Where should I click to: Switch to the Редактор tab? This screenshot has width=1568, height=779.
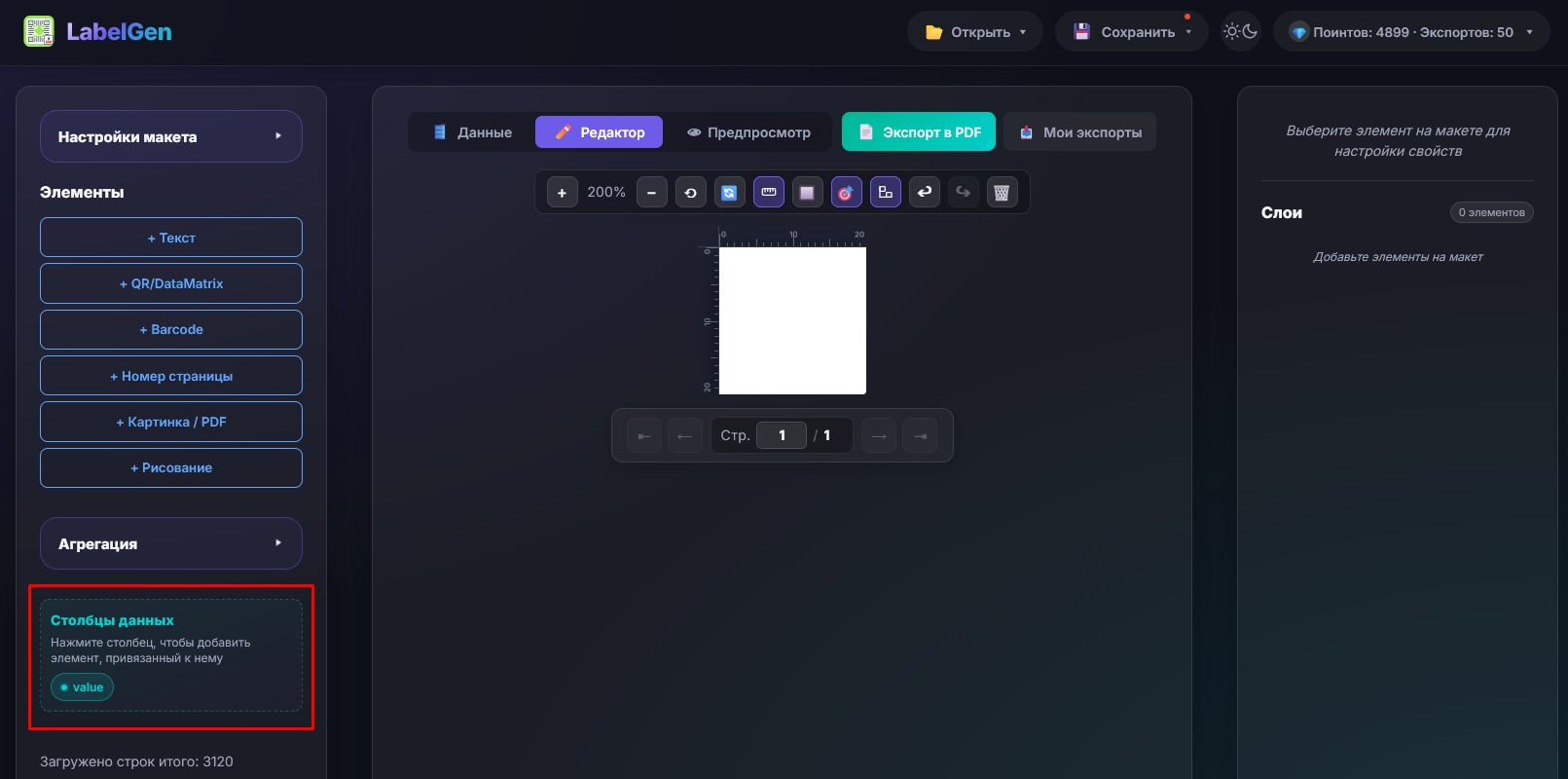point(599,132)
